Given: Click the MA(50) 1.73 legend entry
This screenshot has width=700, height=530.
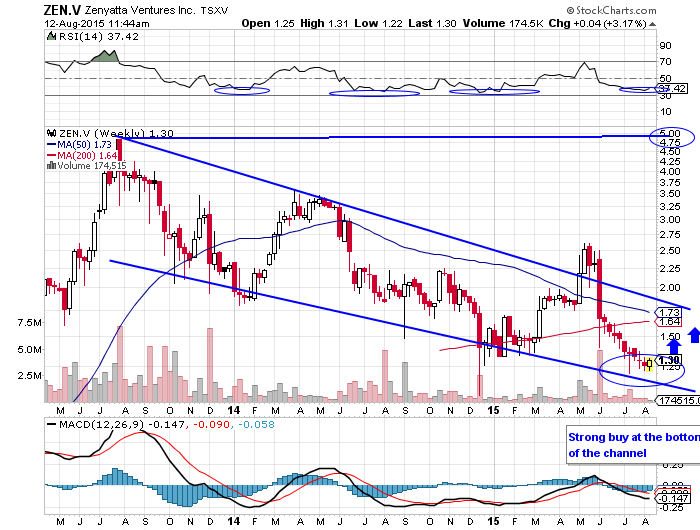Looking at the screenshot, I should [84, 145].
